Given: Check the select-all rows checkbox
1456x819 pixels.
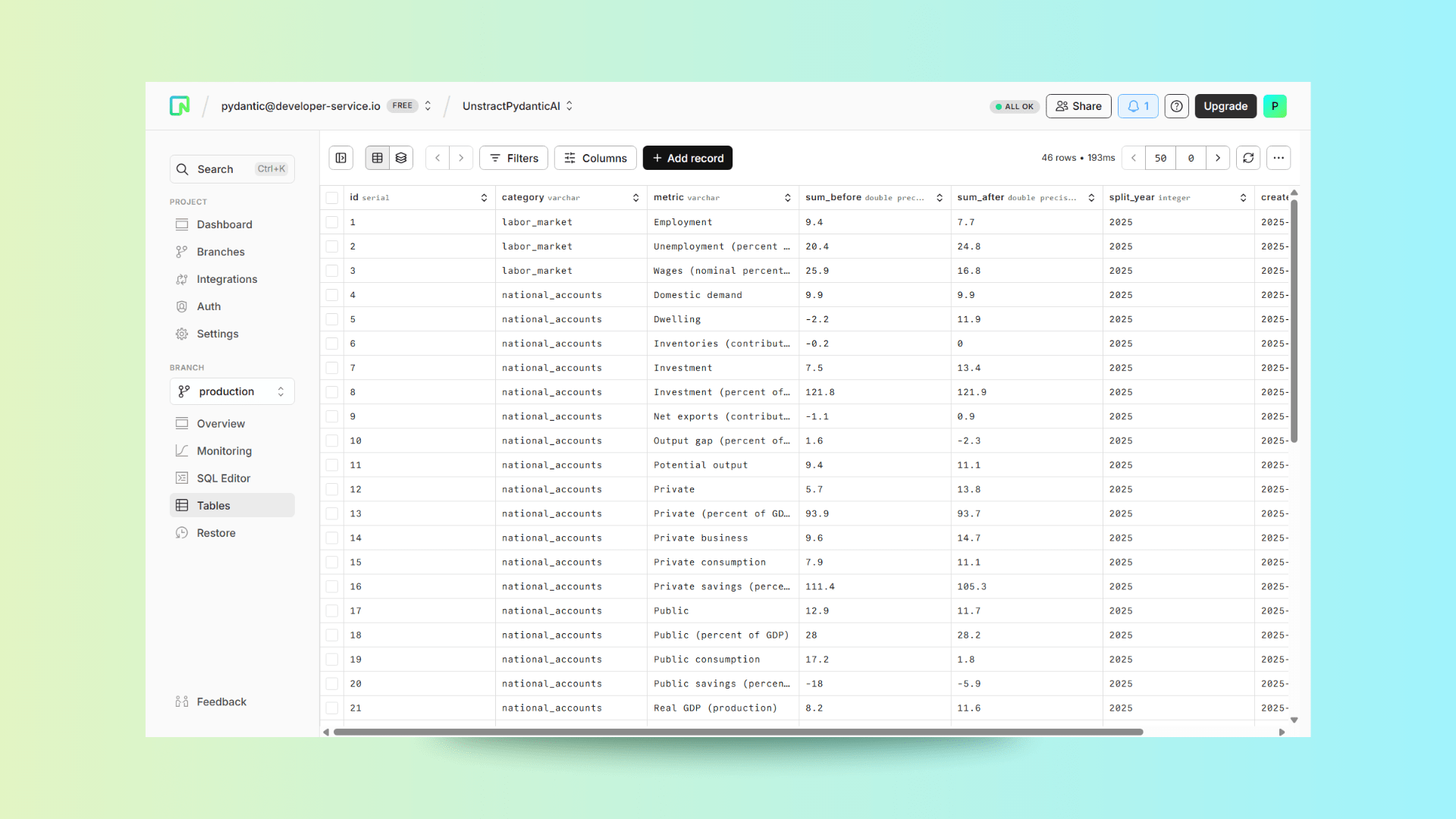Looking at the screenshot, I should [332, 197].
